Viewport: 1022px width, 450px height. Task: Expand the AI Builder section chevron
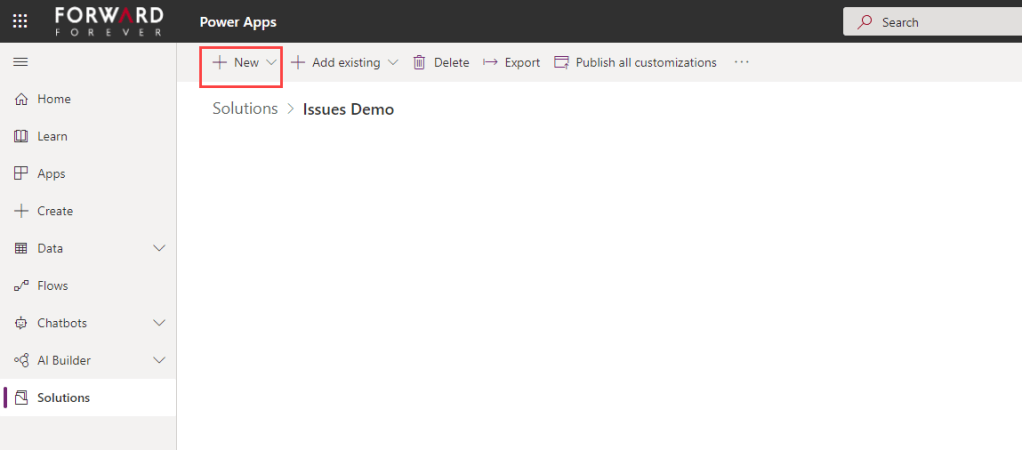point(159,360)
